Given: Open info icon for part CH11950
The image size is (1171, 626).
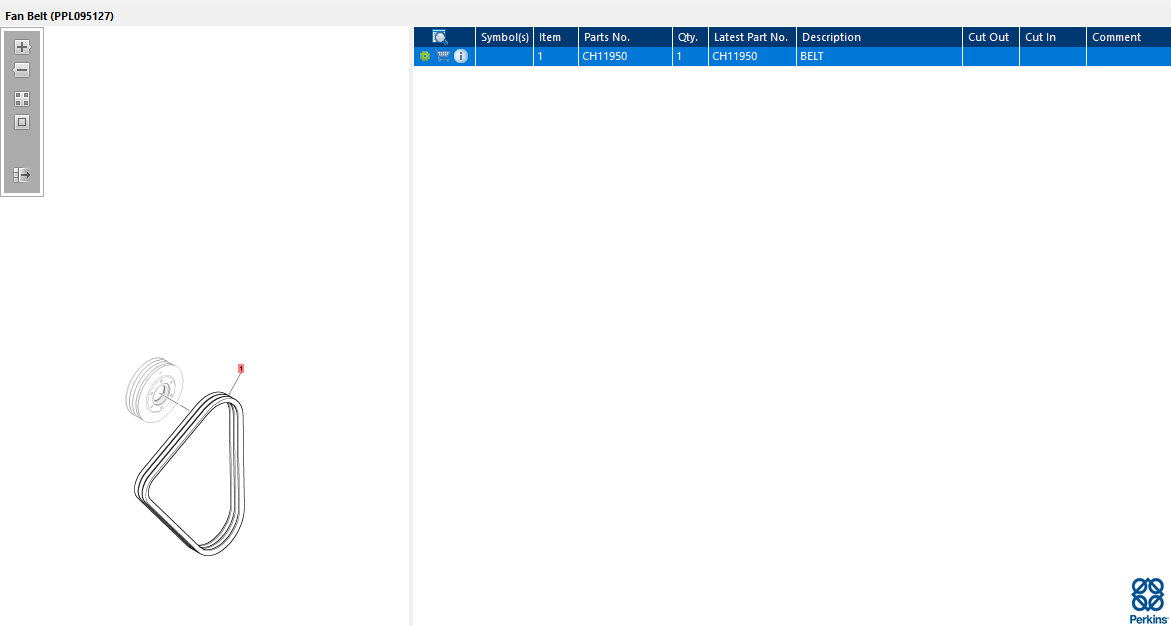Looking at the screenshot, I should (x=461, y=56).
